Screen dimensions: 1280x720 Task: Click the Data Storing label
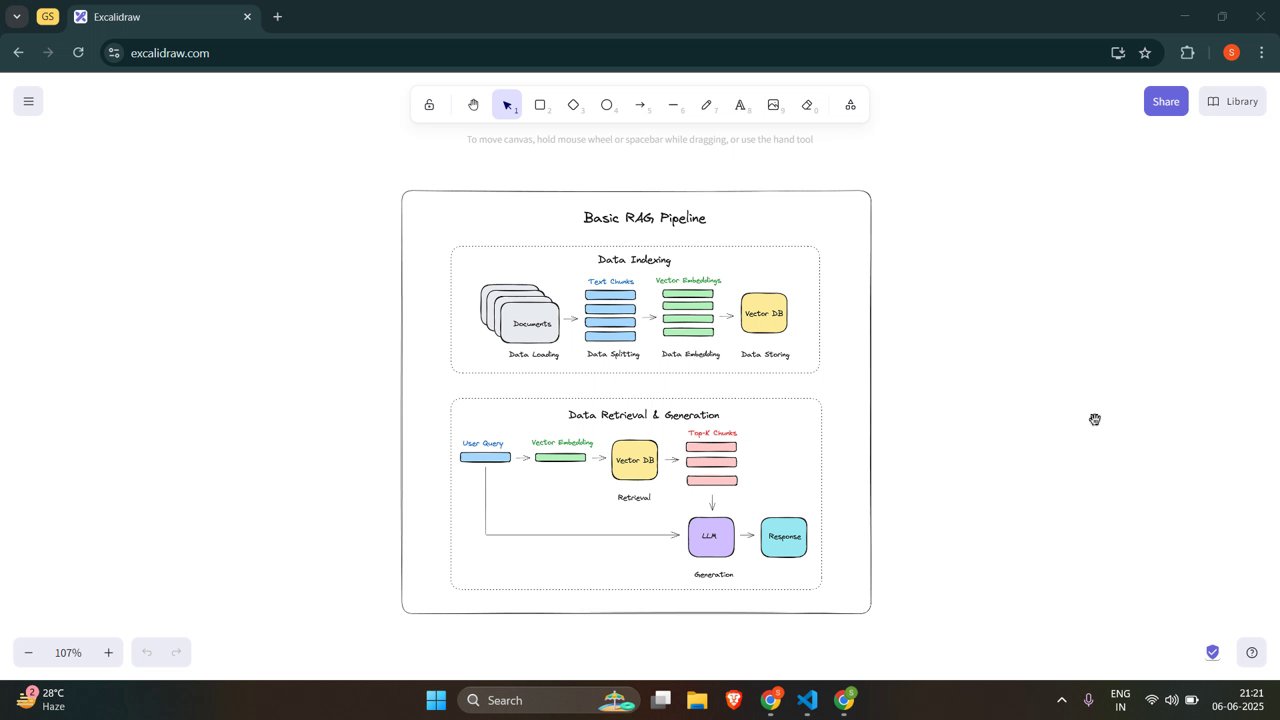point(765,355)
